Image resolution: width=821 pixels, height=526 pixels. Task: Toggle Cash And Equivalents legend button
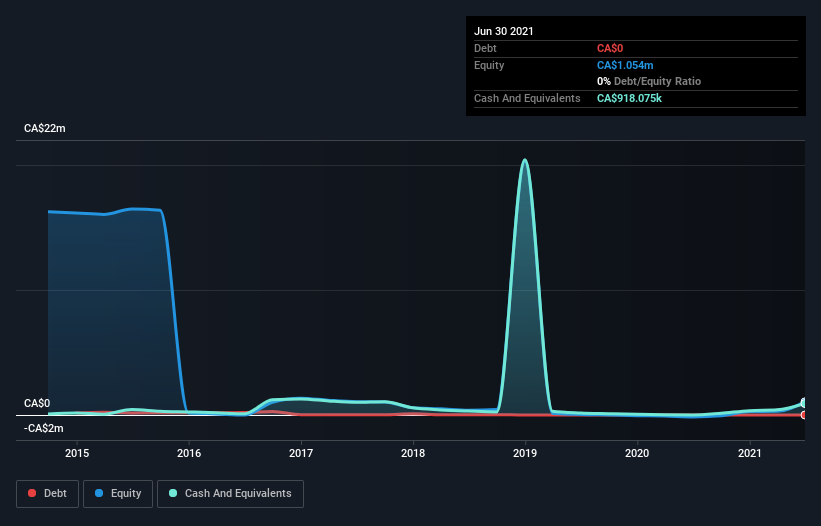coord(230,494)
